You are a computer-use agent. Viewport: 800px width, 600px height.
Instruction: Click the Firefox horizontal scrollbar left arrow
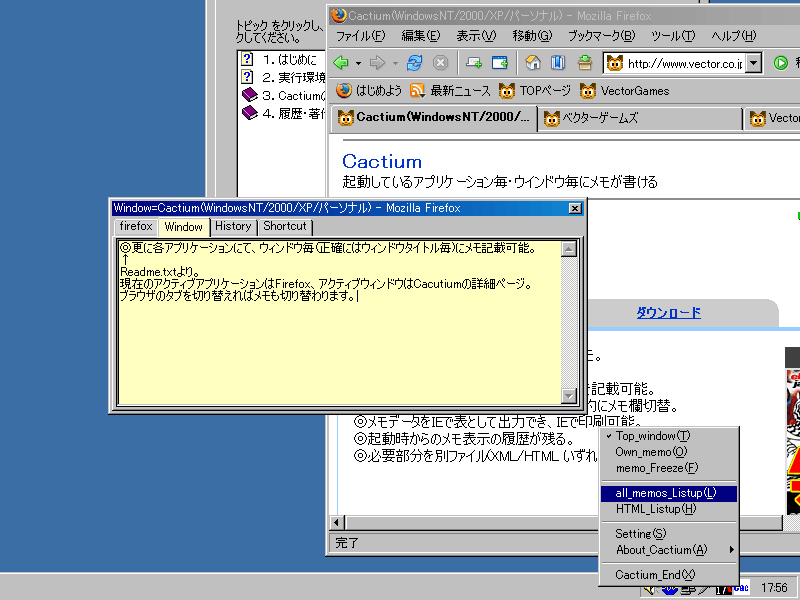tap(337, 522)
